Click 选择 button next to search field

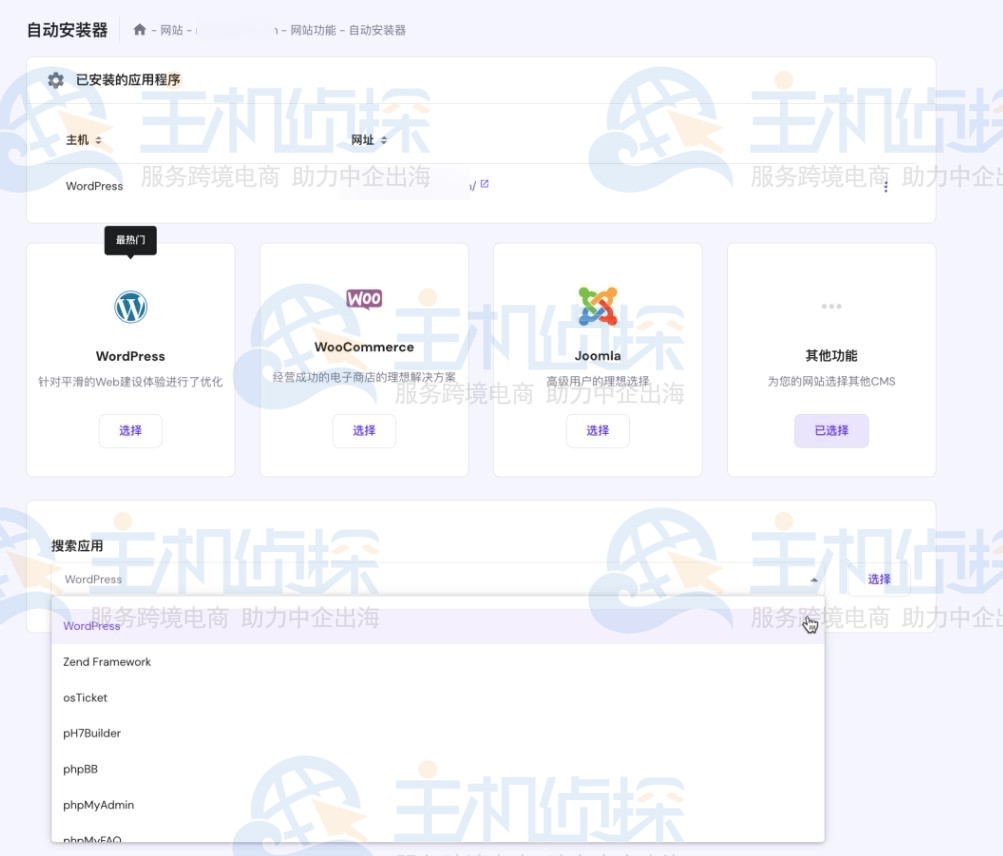879,579
